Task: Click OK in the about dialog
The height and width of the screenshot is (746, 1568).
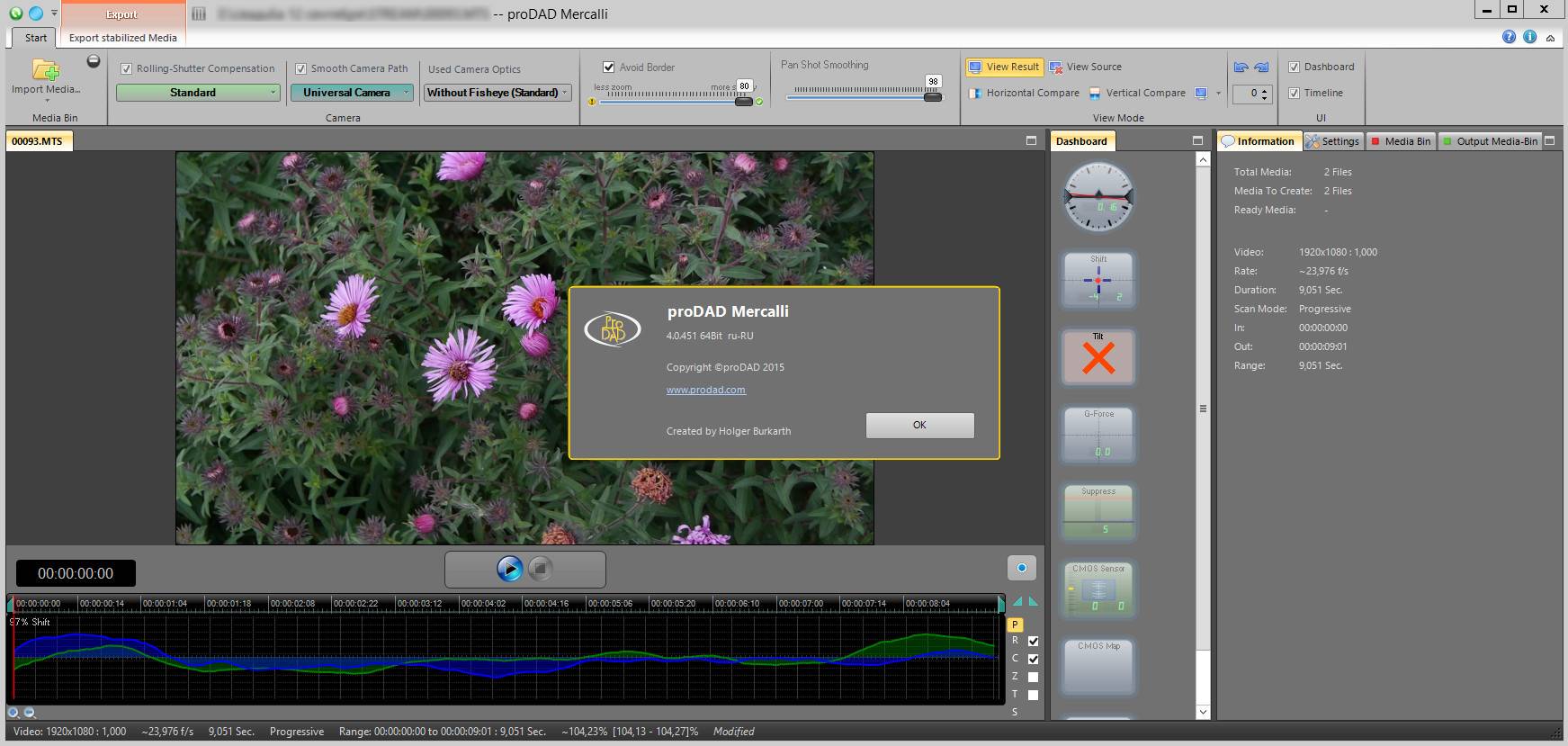Action: 919,425
